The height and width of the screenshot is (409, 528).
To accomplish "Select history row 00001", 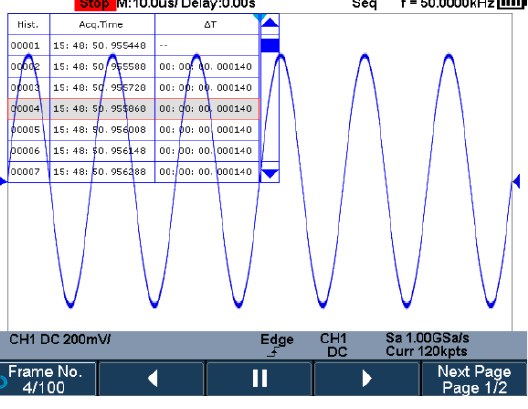I will pos(133,45).
